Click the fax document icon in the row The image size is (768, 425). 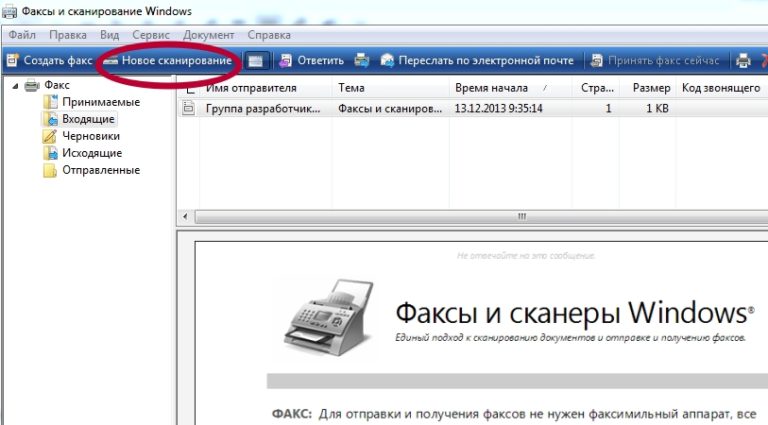pos(188,108)
